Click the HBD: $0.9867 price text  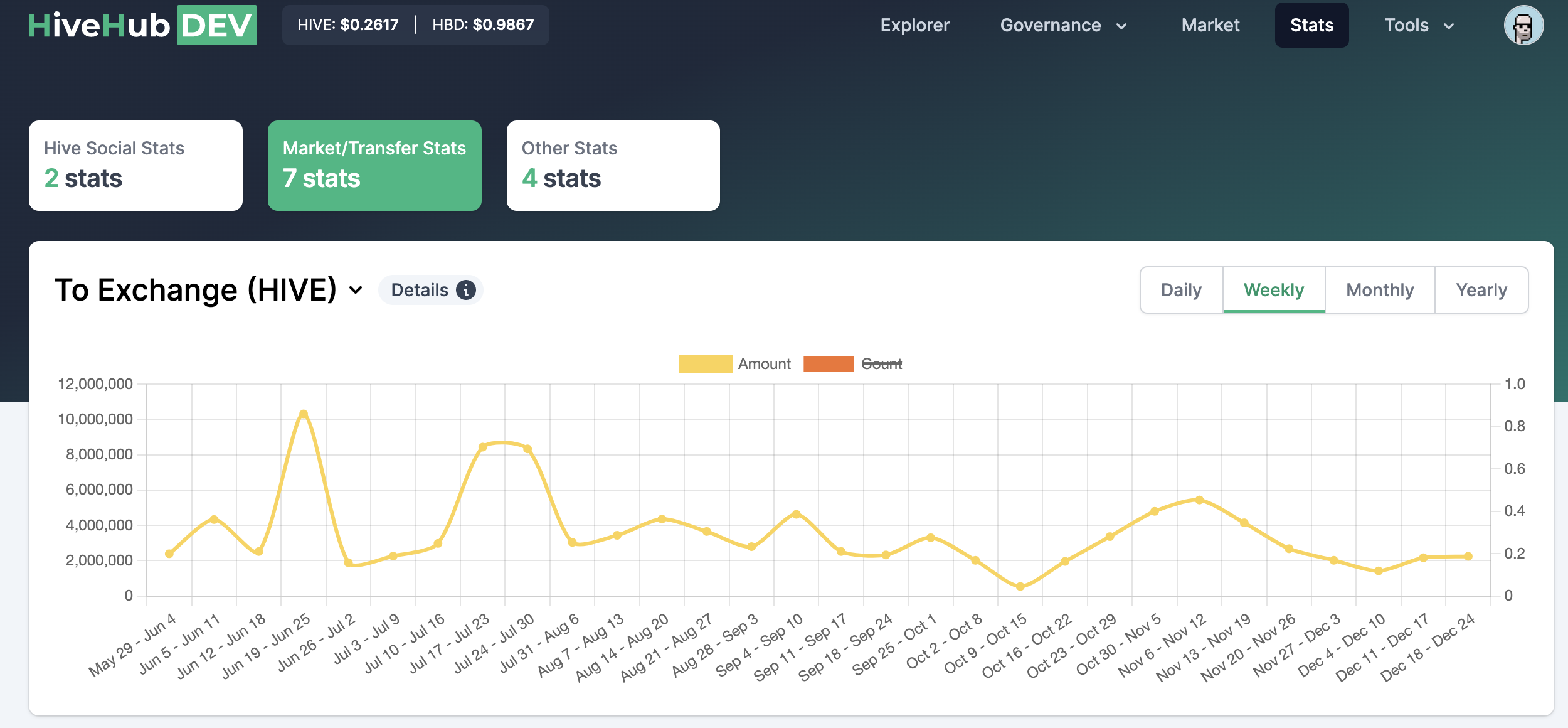point(483,25)
